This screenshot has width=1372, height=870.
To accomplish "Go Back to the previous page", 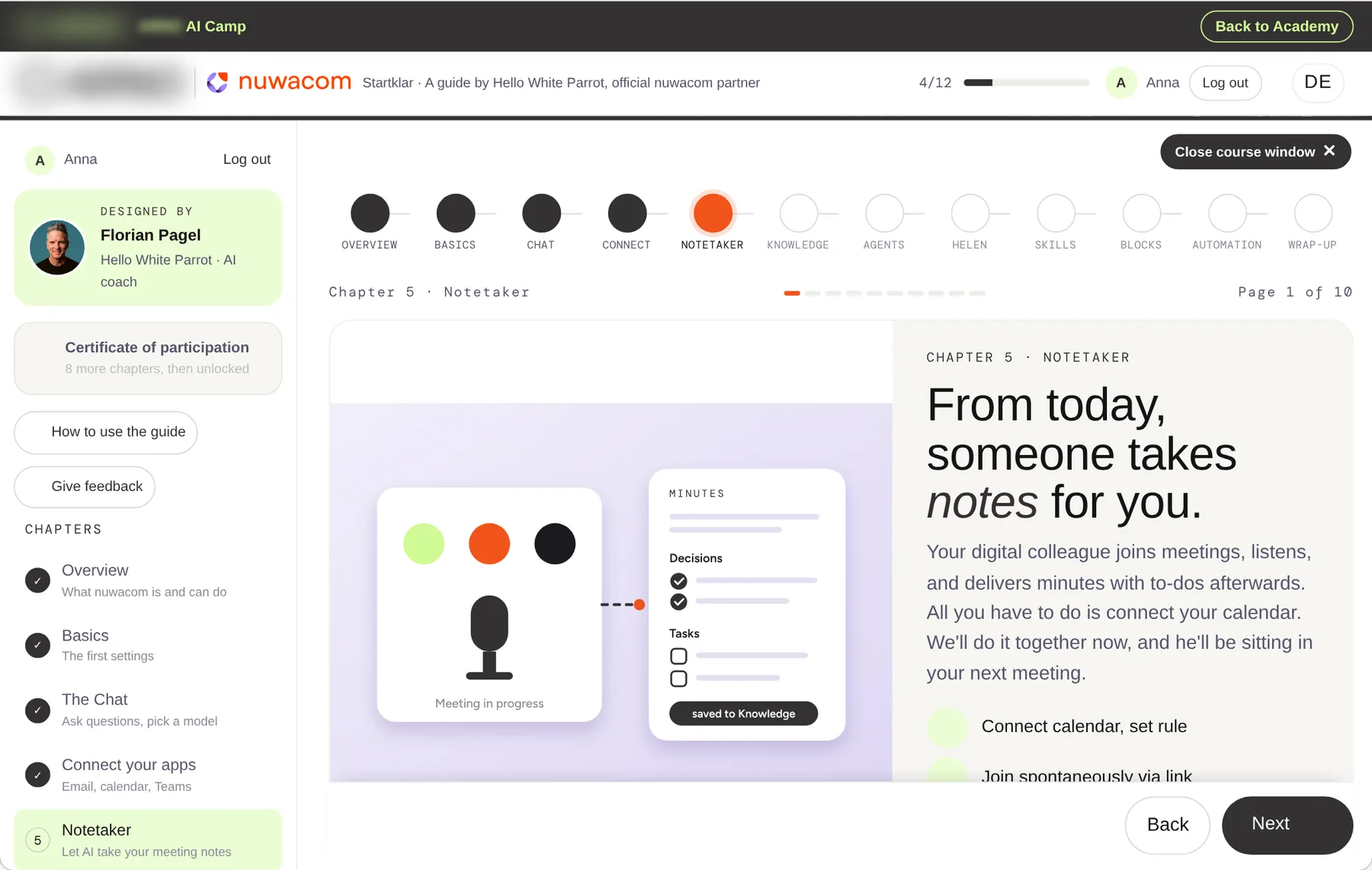I will click(x=1167, y=825).
